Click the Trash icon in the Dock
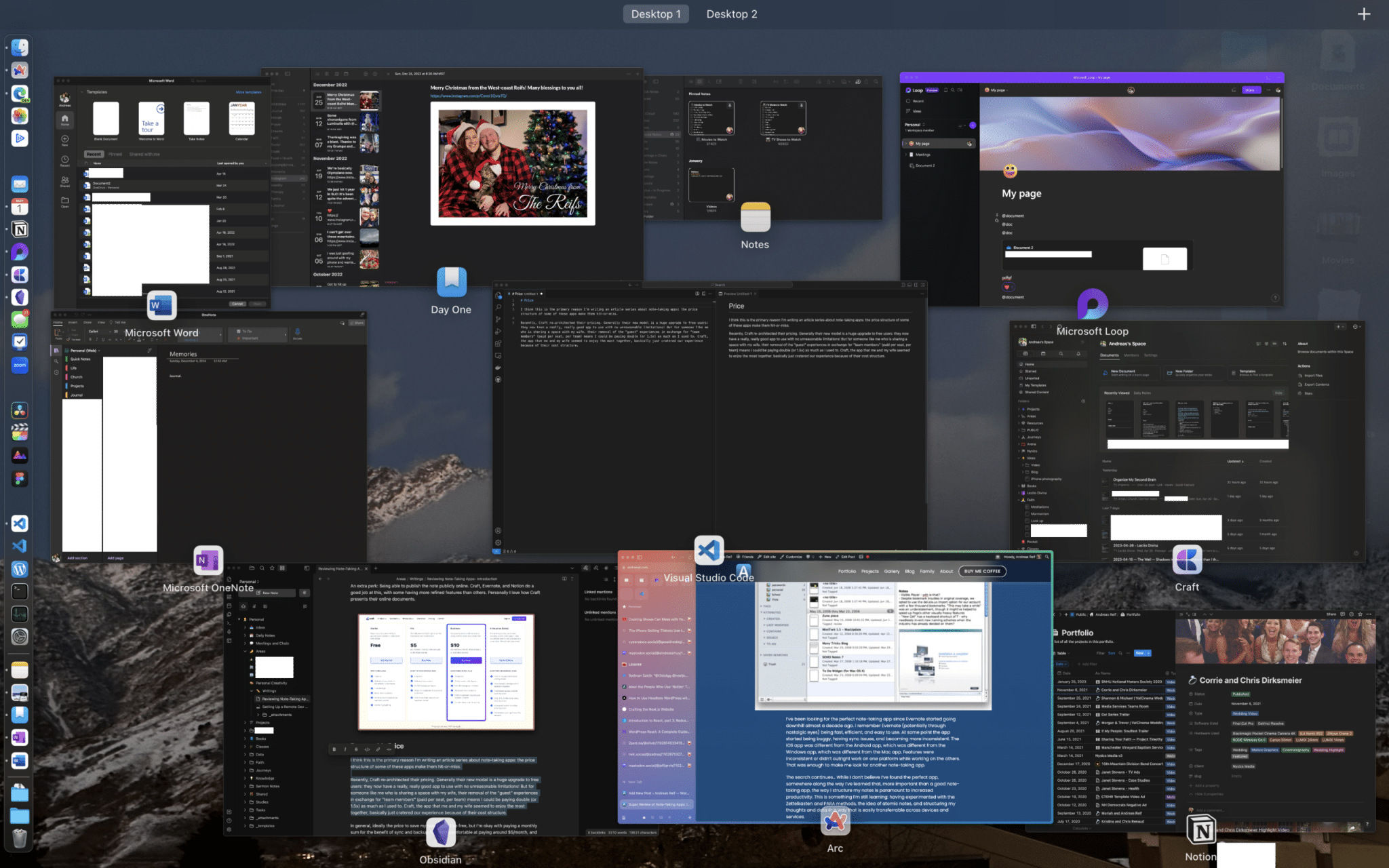Viewport: 1389px width, 868px height. [x=20, y=838]
